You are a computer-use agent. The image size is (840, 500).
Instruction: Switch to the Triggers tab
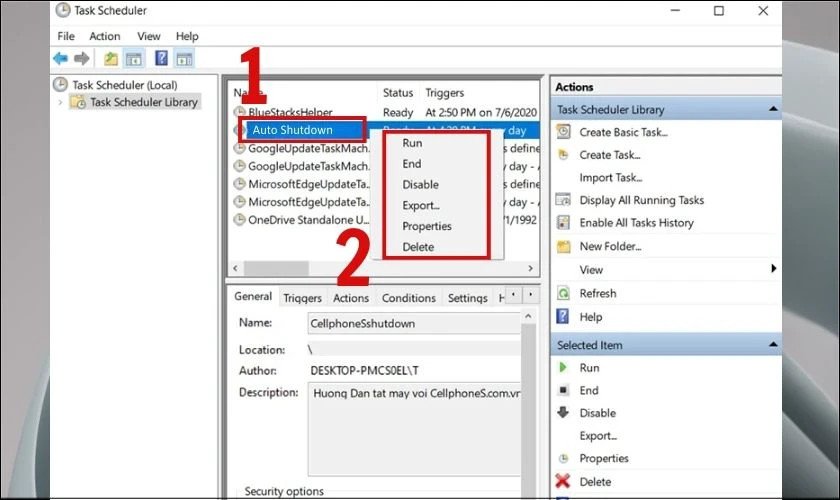click(302, 298)
